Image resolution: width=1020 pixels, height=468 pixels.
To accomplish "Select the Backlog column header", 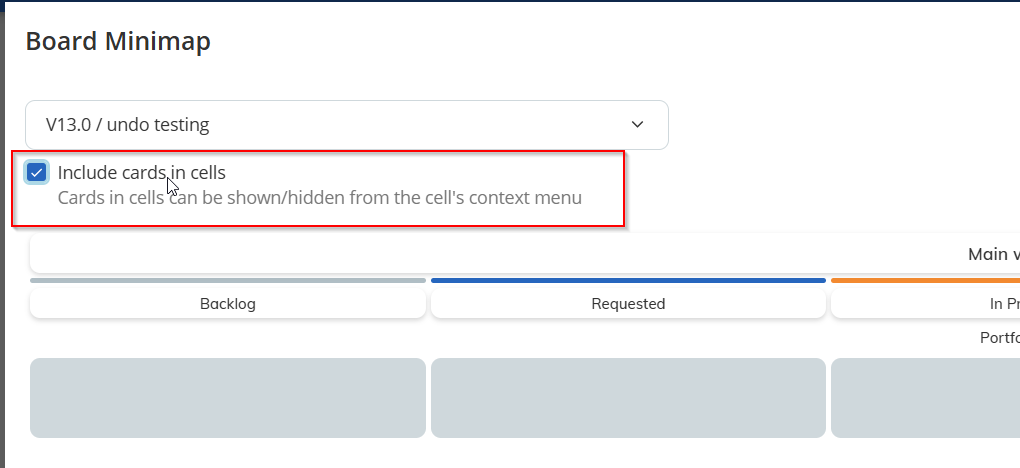I will pos(228,304).
